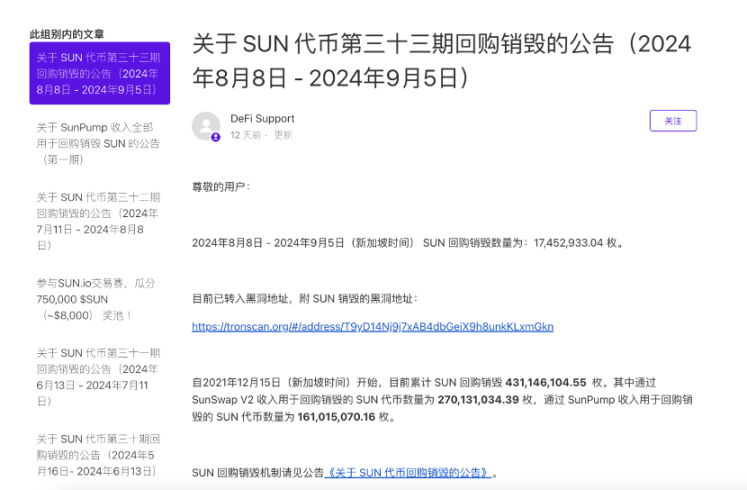Open the tronscan.org black hole address link
Viewport: 747px width, 490px height.
pyautogui.click(x=373, y=327)
